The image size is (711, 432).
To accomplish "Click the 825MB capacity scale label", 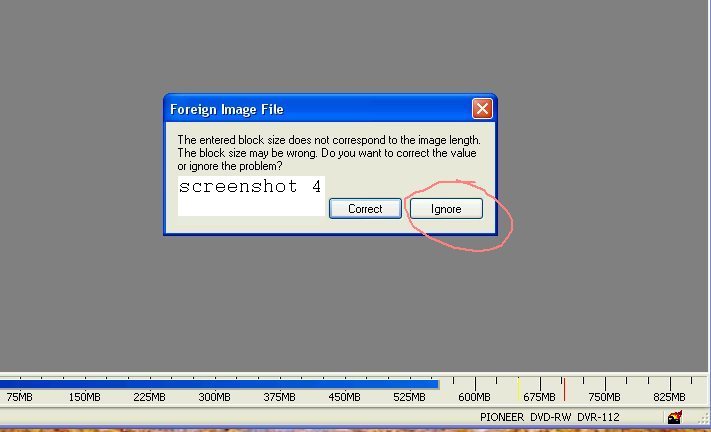I will tap(669, 397).
